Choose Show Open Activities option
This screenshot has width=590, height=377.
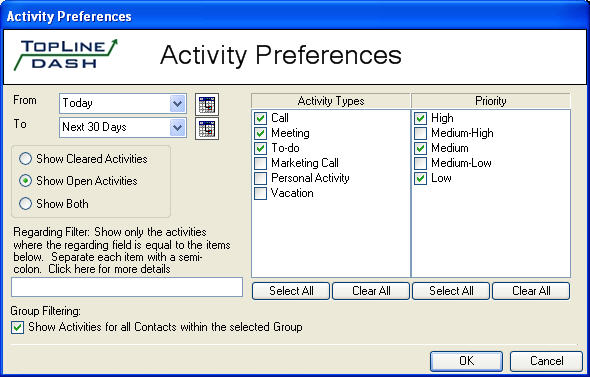point(25,181)
